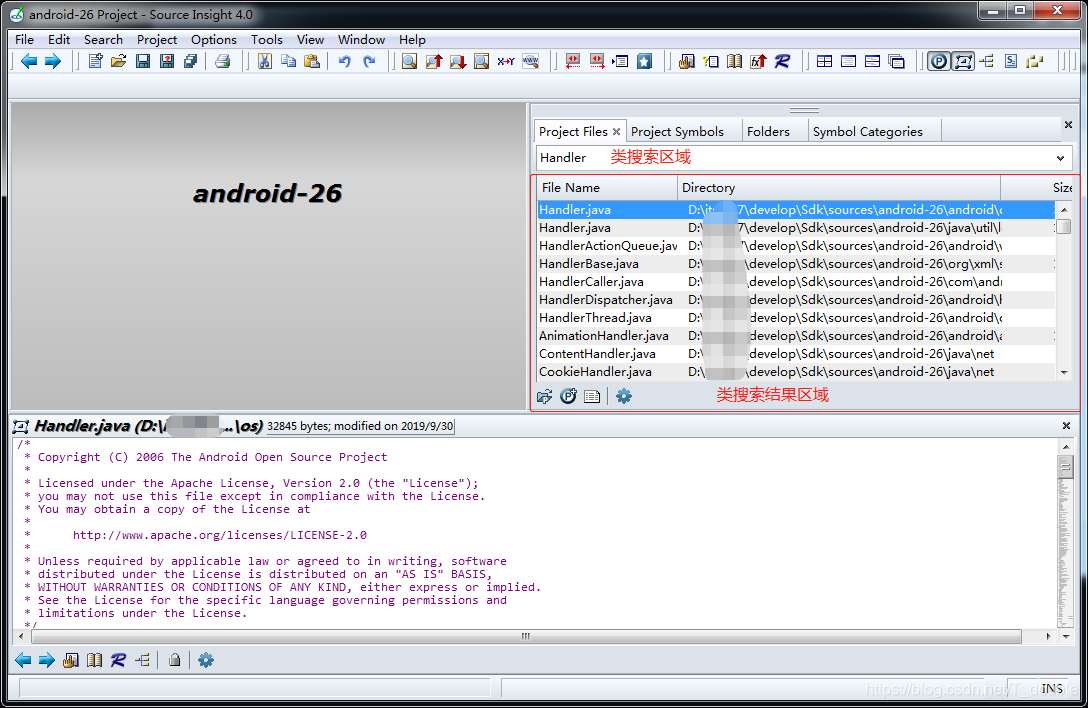The image size is (1088, 708).
Task: Open Replace with the X→Y icon
Action: pyautogui.click(x=506, y=62)
